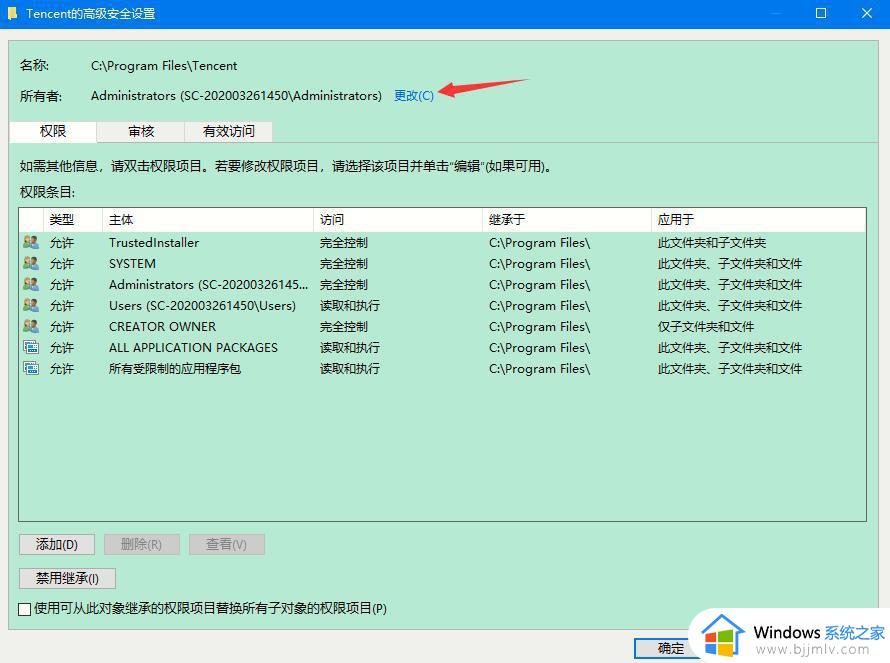This screenshot has height=663, width=890.
Task: Click the TrustedInstaller row user icon
Action: pos(31,242)
